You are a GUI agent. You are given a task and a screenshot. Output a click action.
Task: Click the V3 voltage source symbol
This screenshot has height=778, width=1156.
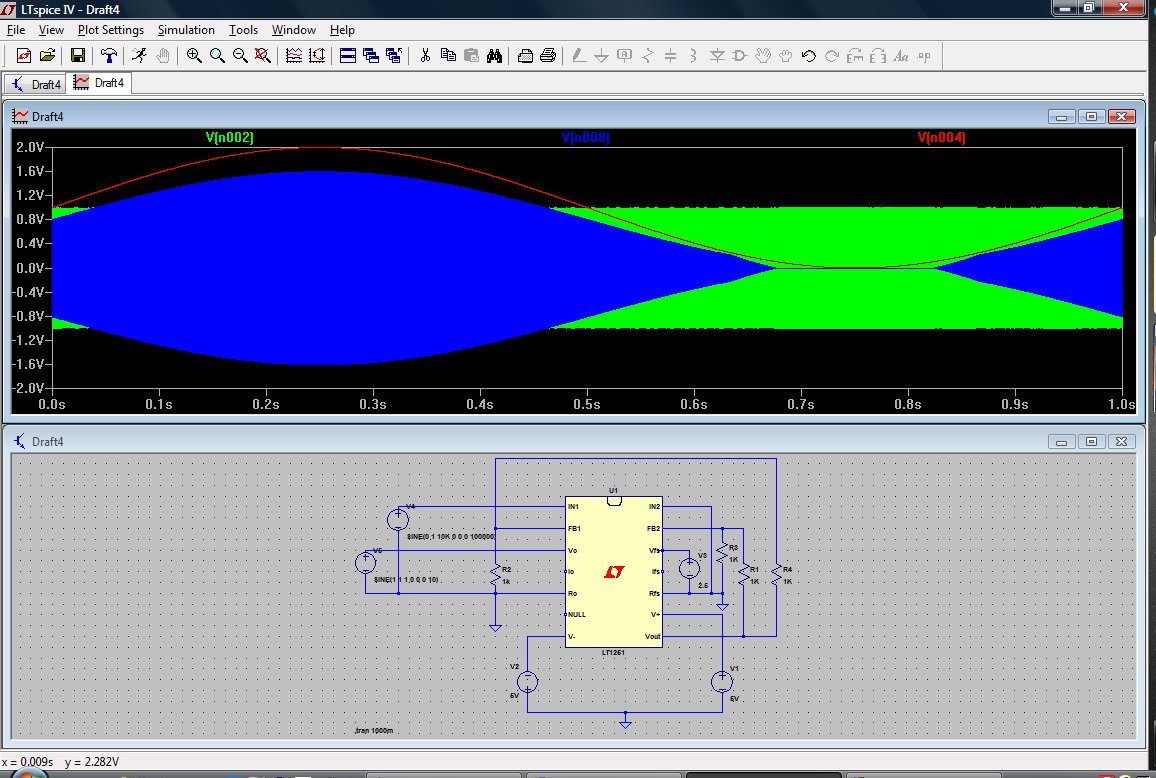(689, 568)
